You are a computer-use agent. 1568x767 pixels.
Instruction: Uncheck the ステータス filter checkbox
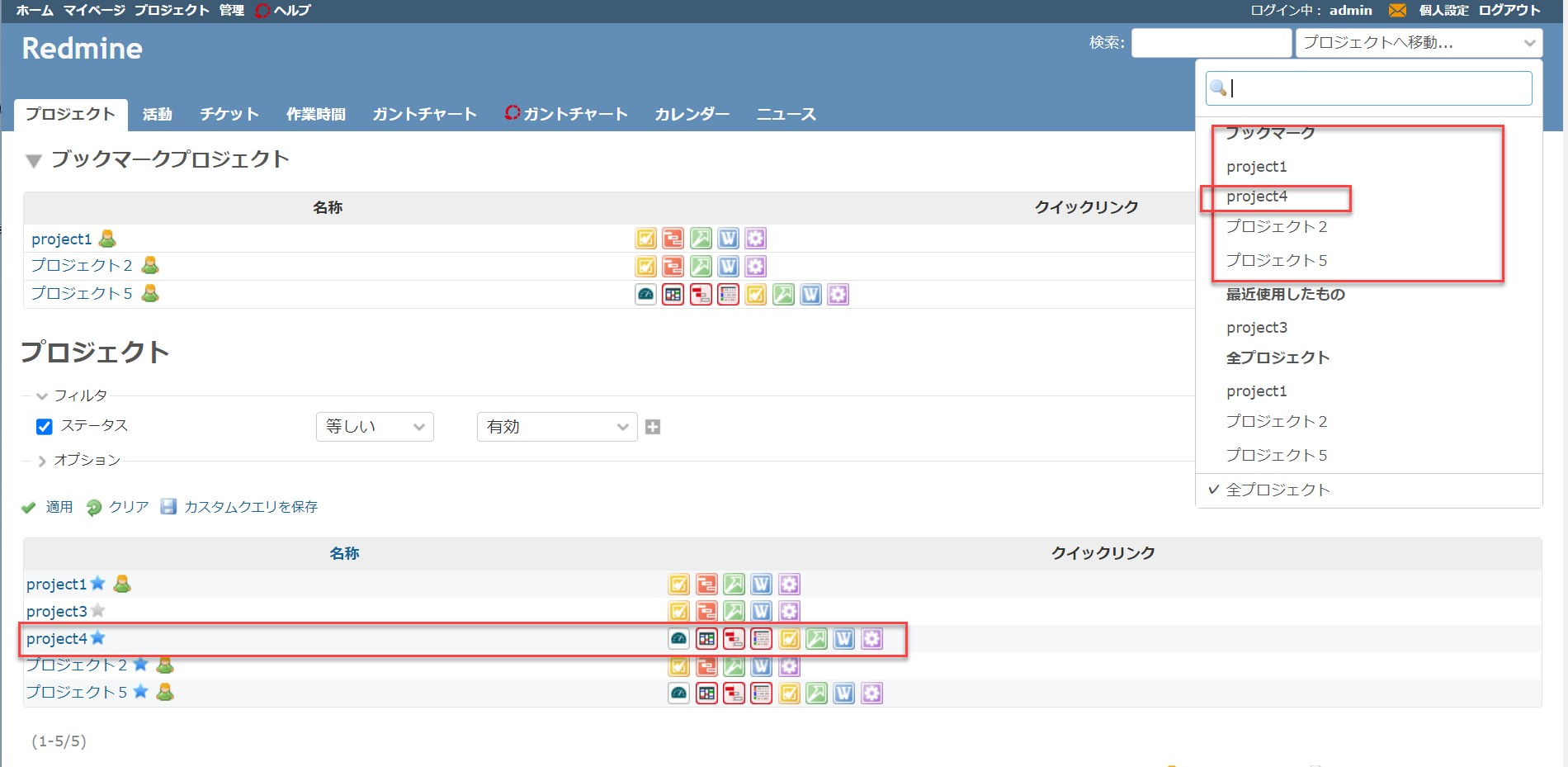tap(45, 427)
